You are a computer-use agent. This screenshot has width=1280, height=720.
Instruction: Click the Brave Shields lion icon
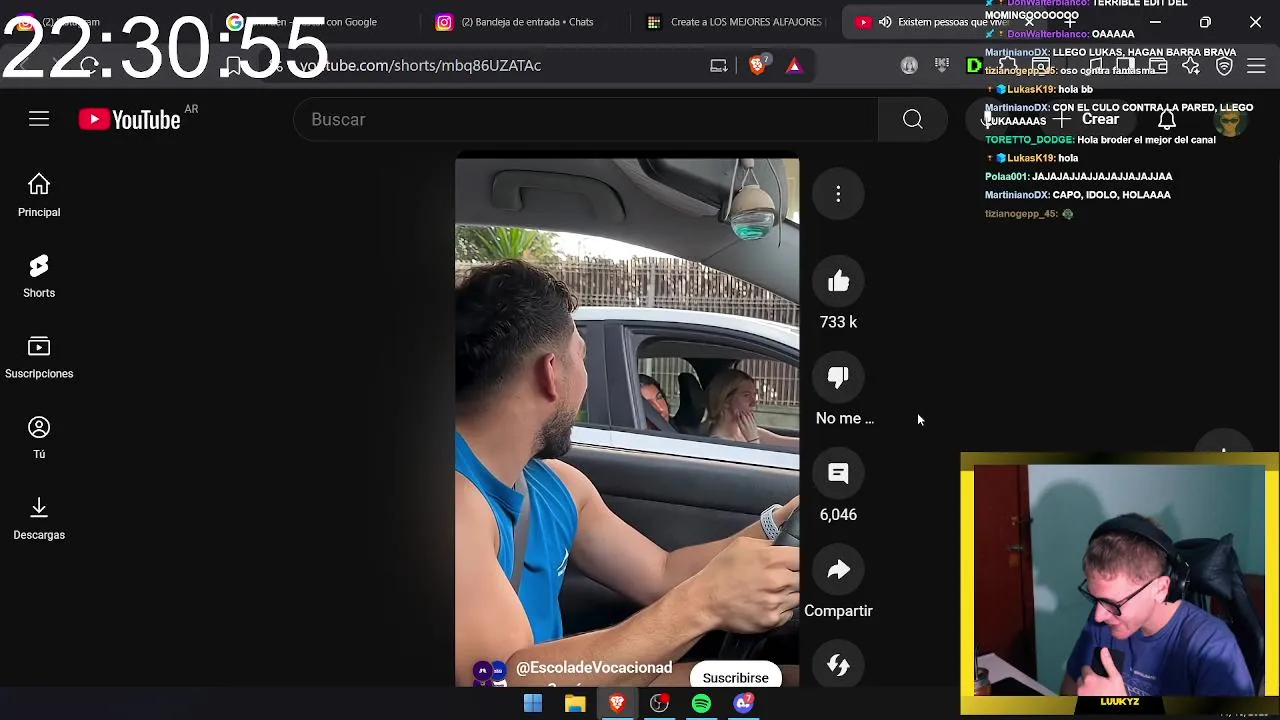coord(757,65)
